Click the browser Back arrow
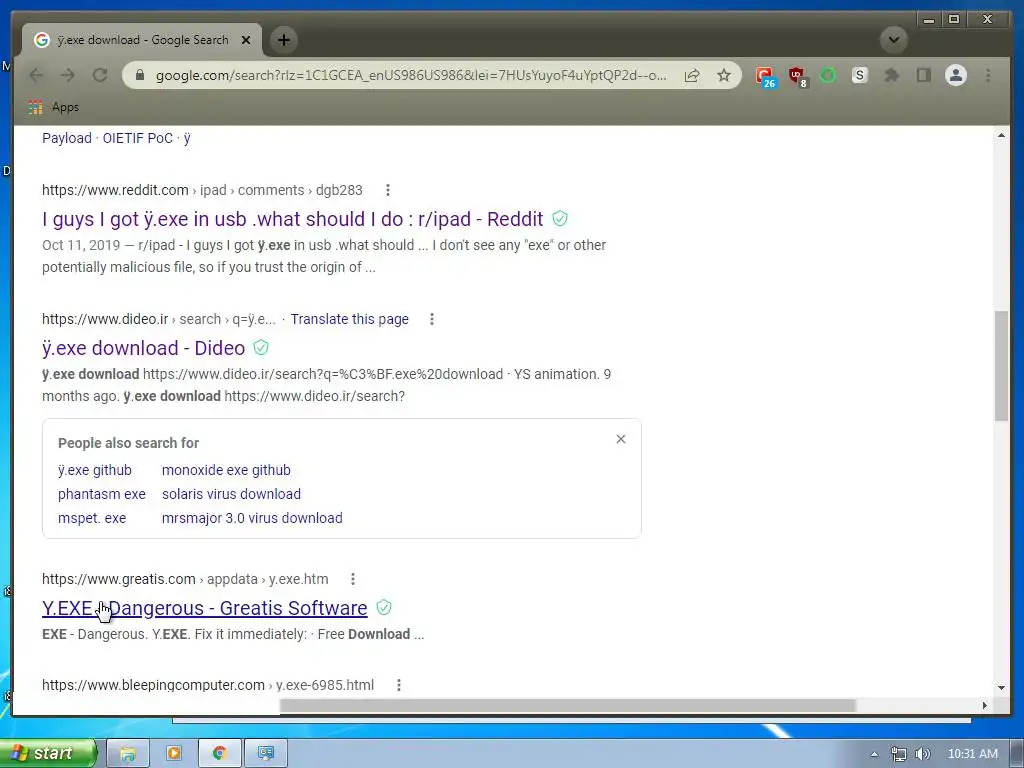This screenshot has width=1024, height=768. [36, 76]
